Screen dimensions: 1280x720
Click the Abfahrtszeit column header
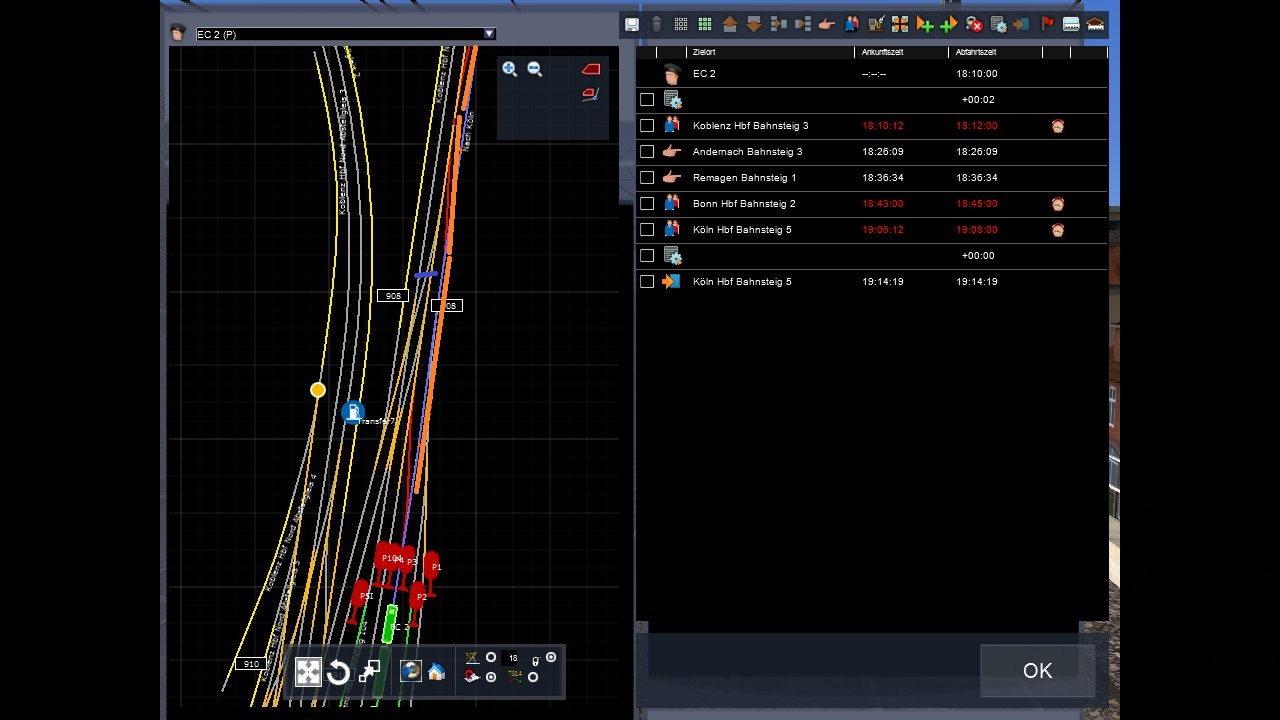[x=976, y=52]
